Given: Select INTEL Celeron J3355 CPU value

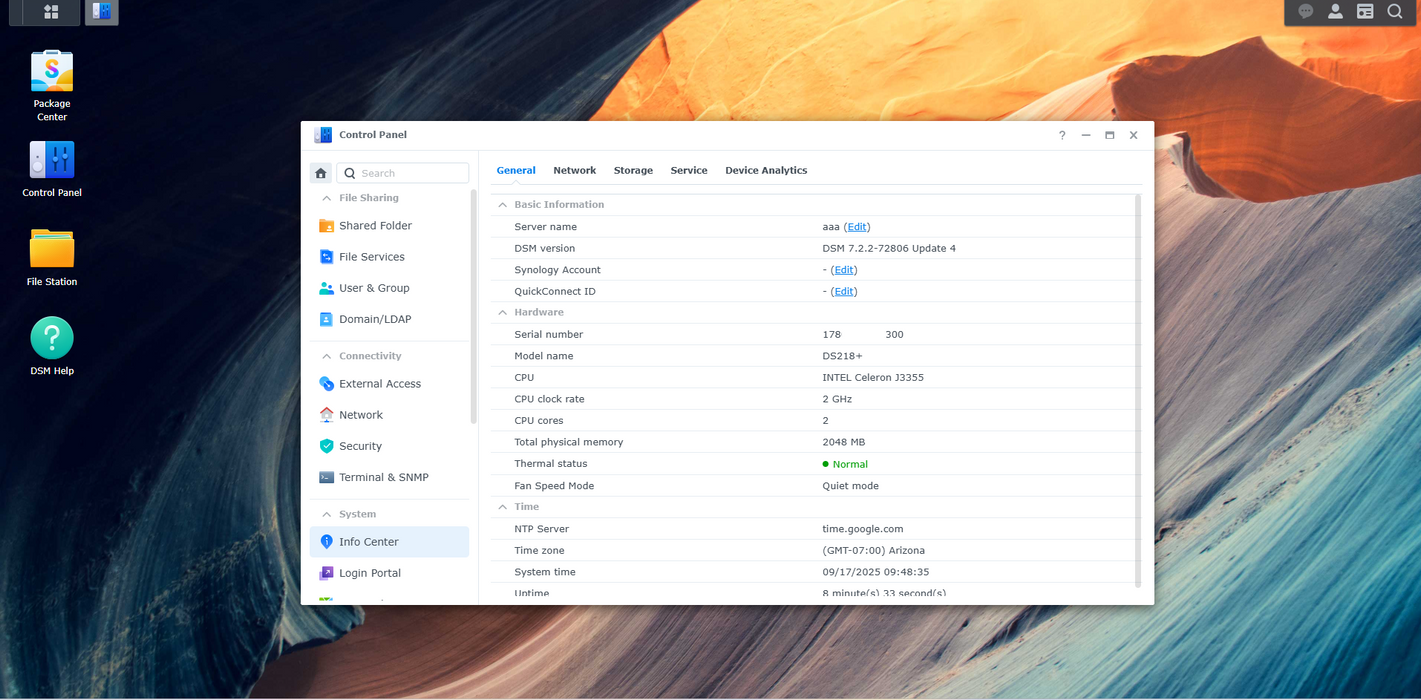Looking at the screenshot, I should tap(873, 378).
